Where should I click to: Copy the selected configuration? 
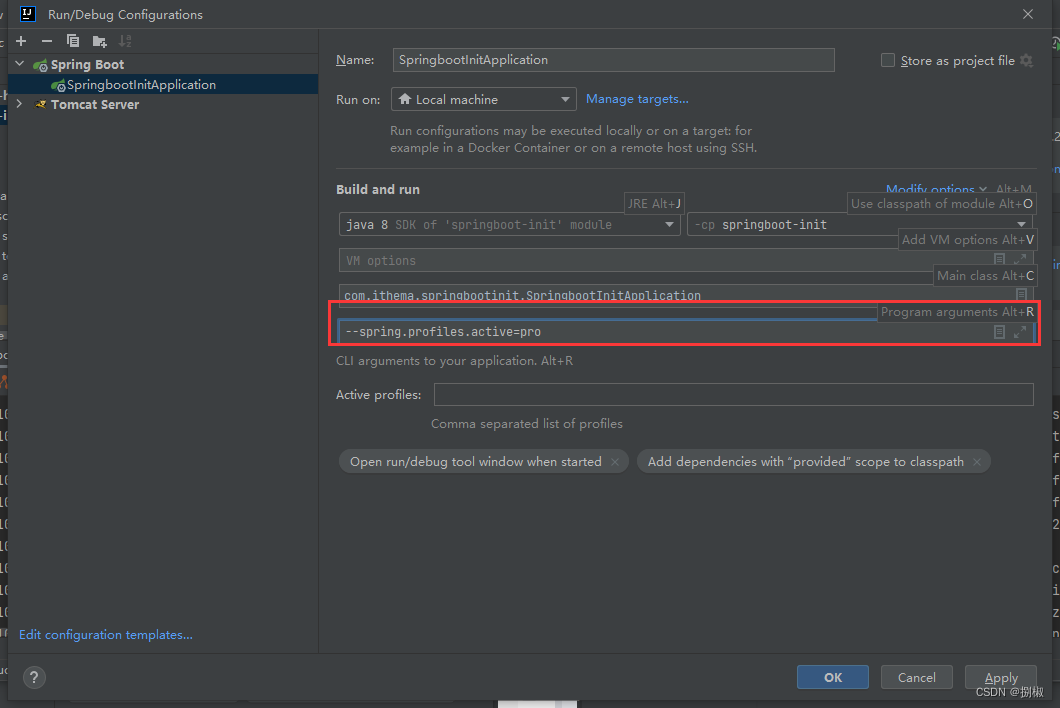tap(73, 41)
